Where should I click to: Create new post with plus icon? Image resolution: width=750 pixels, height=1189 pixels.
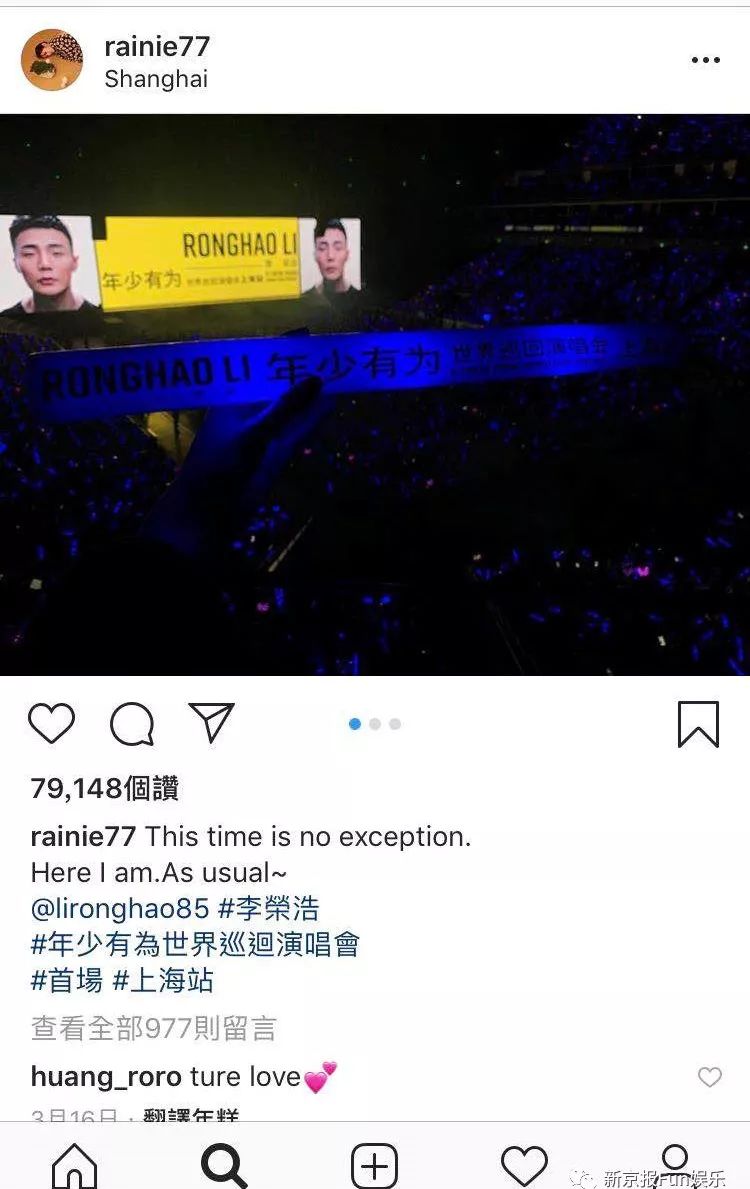[x=375, y=1165]
